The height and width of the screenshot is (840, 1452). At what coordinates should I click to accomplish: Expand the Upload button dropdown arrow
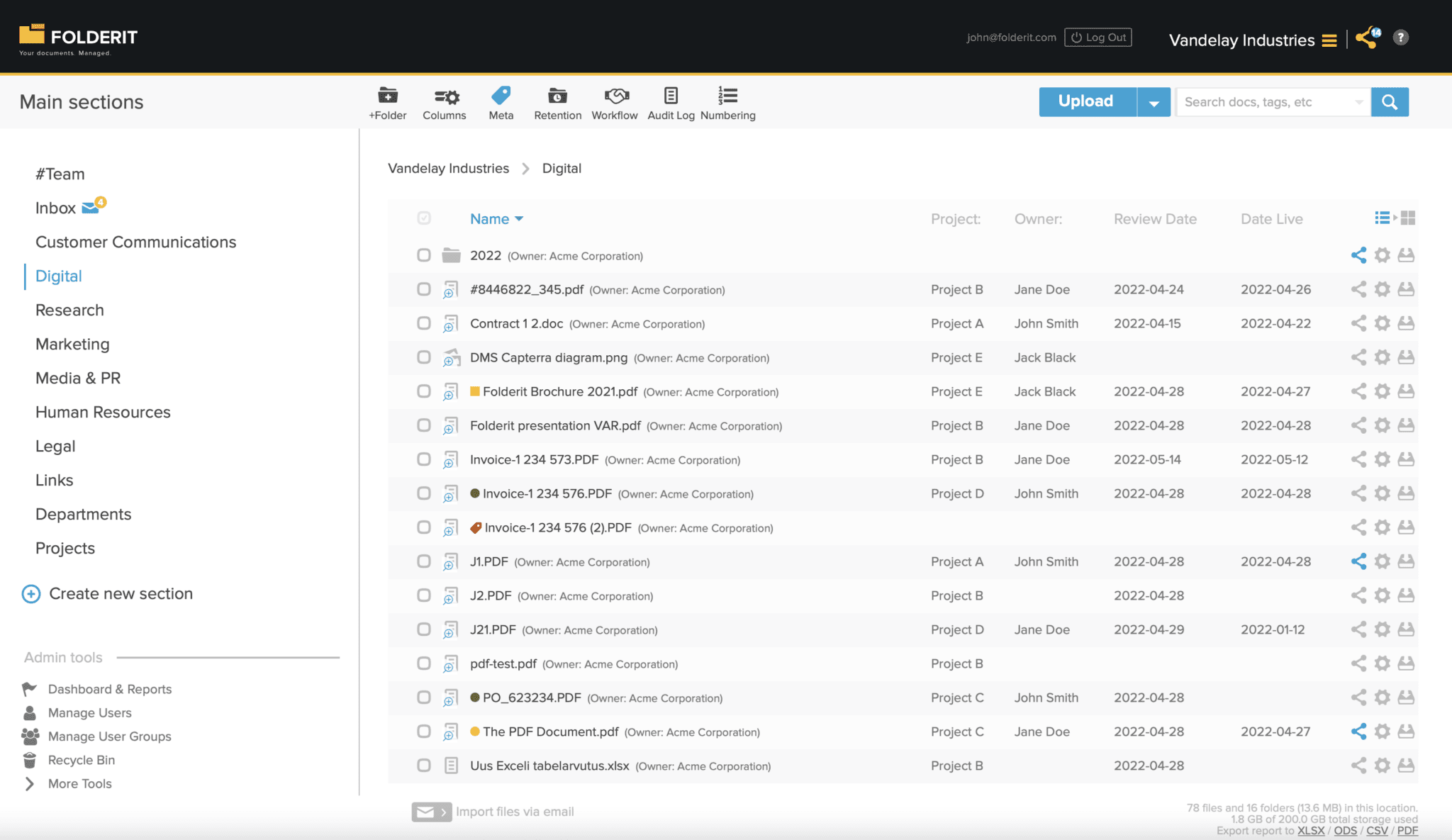coord(1154,101)
